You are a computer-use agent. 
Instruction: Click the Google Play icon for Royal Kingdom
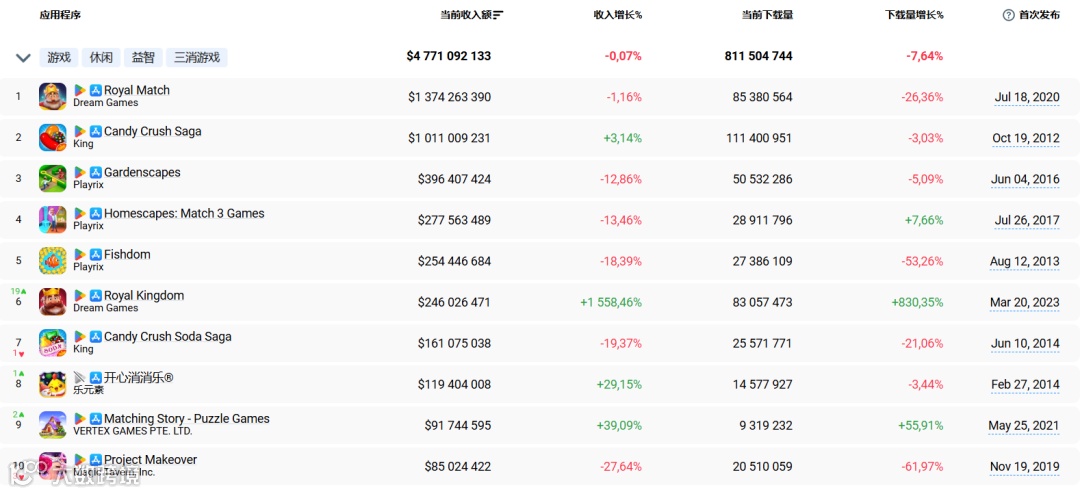click(x=80, y=296)
